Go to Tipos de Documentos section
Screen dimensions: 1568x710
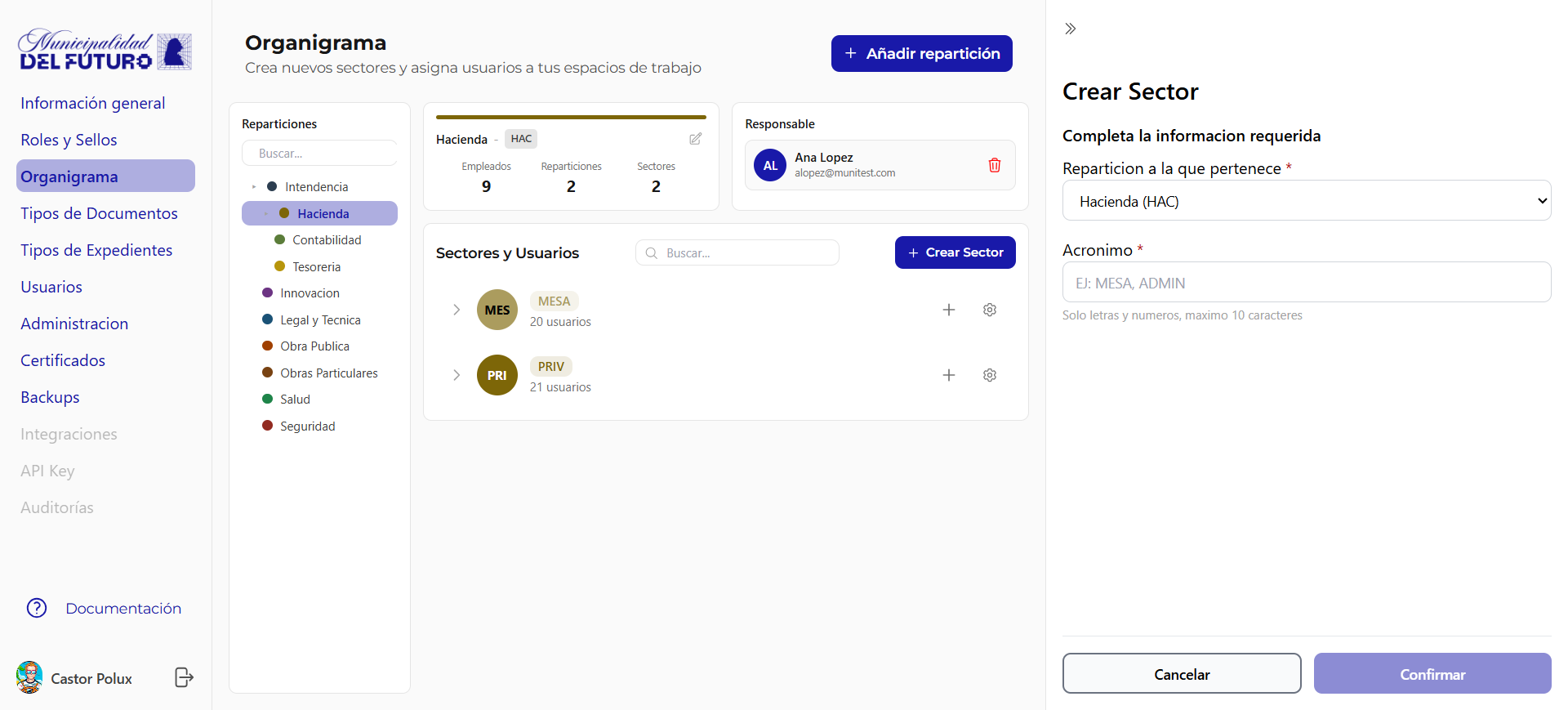point(99,213)
